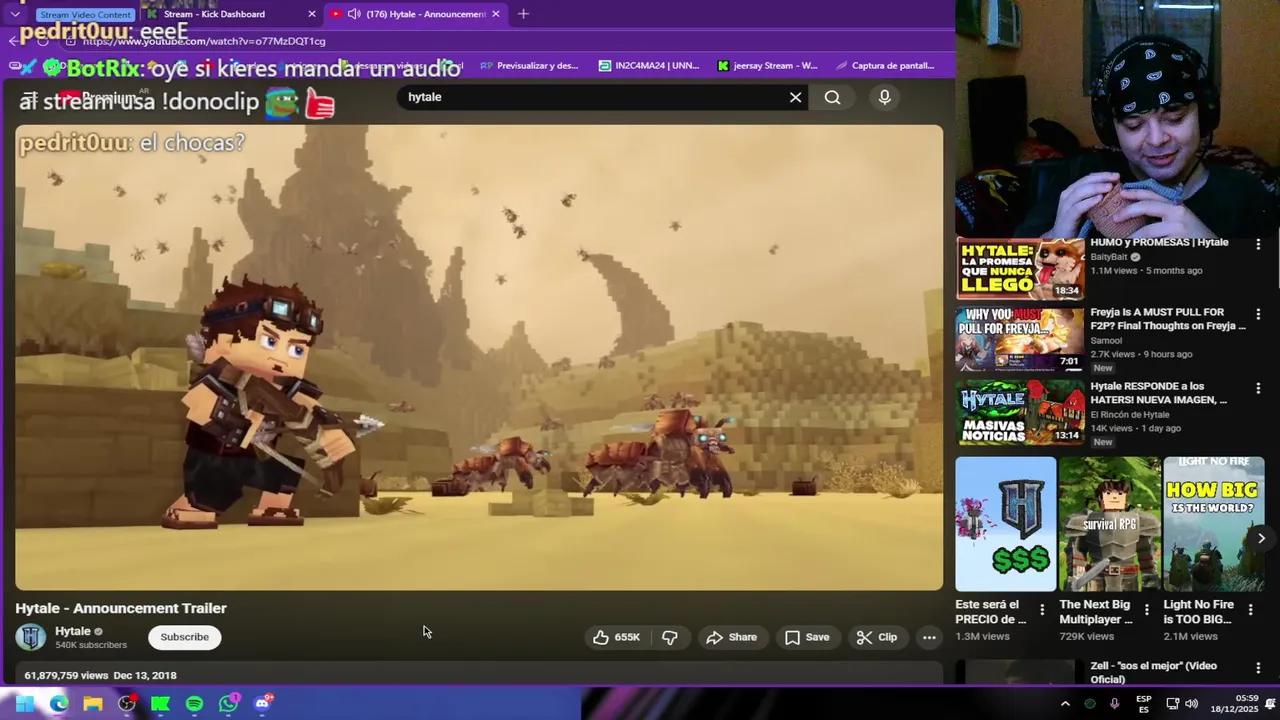Open 'Captura de pantall...' bookmark
This screenshot has height=720, width=1280.
(x=885, y=65)
